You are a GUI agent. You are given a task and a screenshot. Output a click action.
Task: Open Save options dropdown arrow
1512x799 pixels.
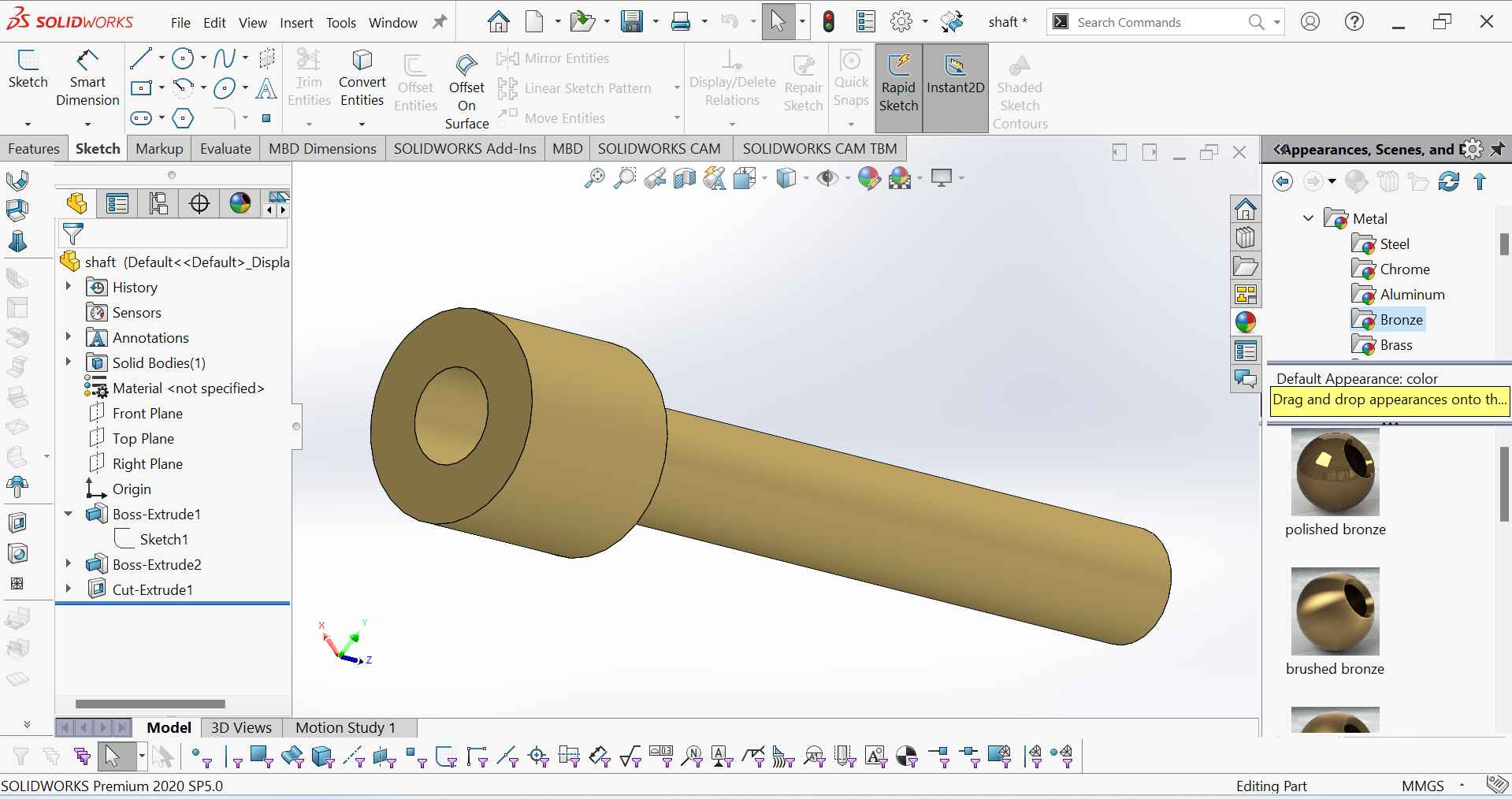point(656,22)
